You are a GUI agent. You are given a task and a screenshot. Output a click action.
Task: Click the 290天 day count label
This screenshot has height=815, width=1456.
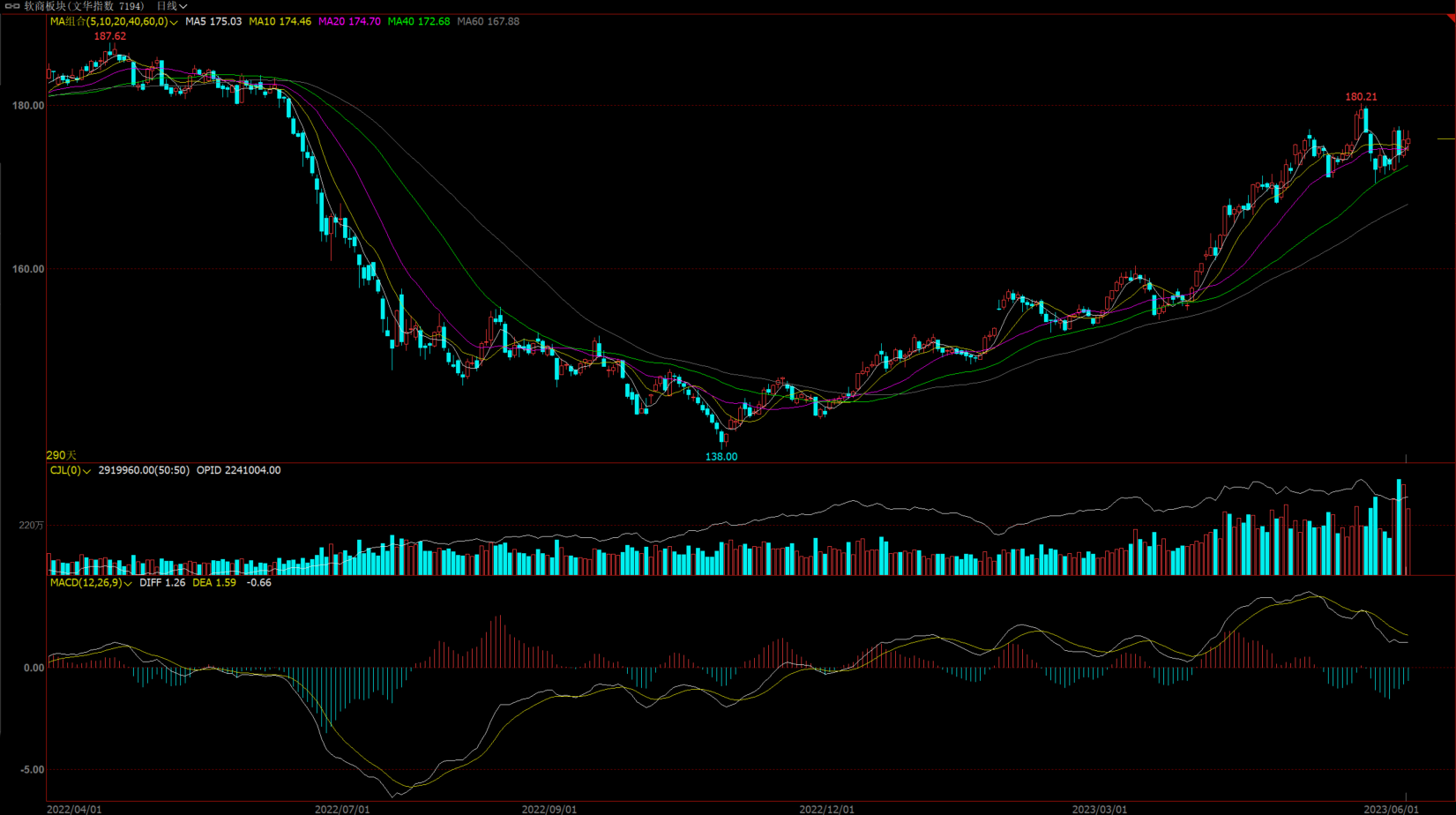click(x=62, y=455)
